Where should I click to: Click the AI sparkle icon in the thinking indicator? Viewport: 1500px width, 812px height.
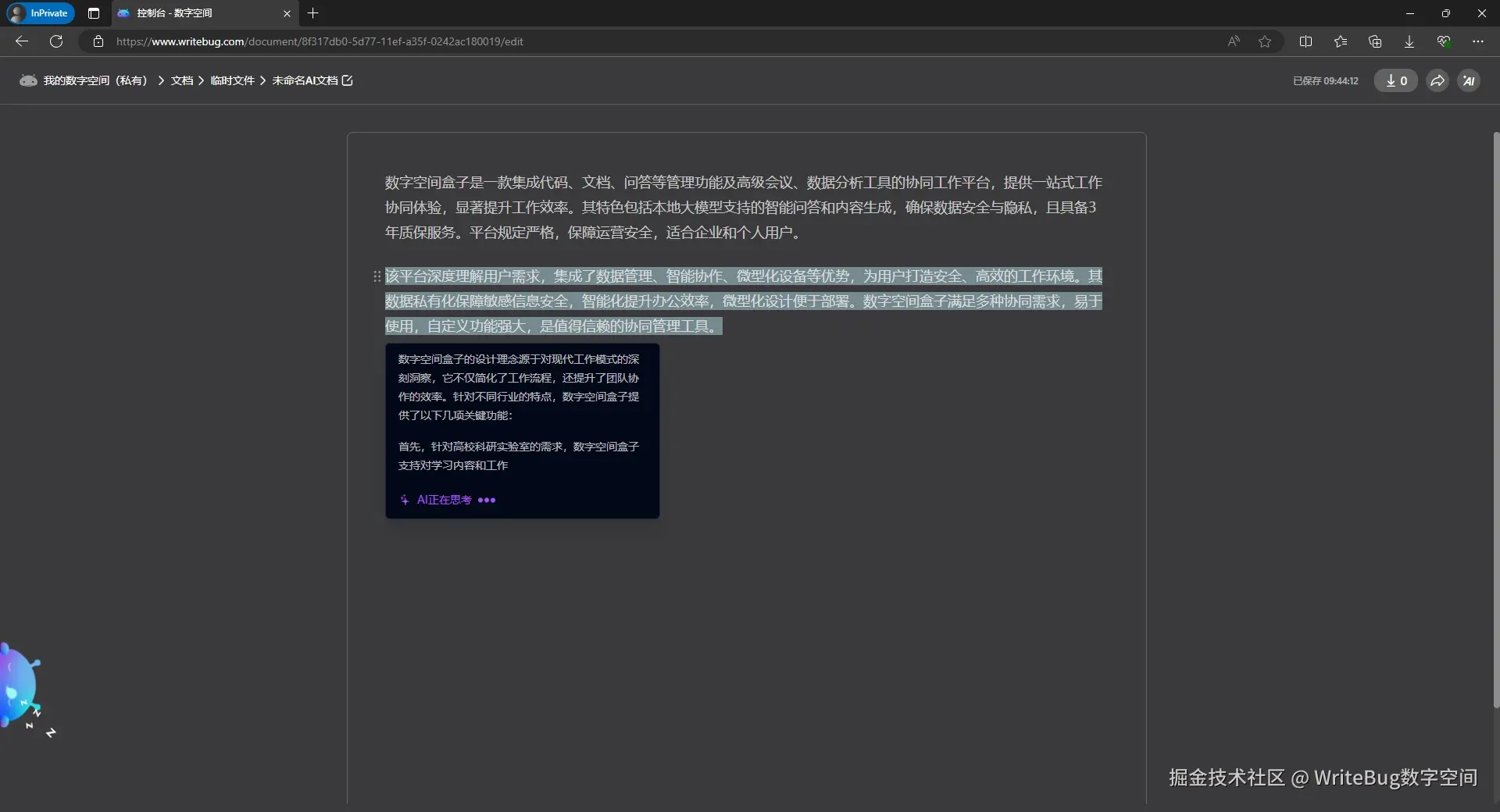[x=405, y=500]
